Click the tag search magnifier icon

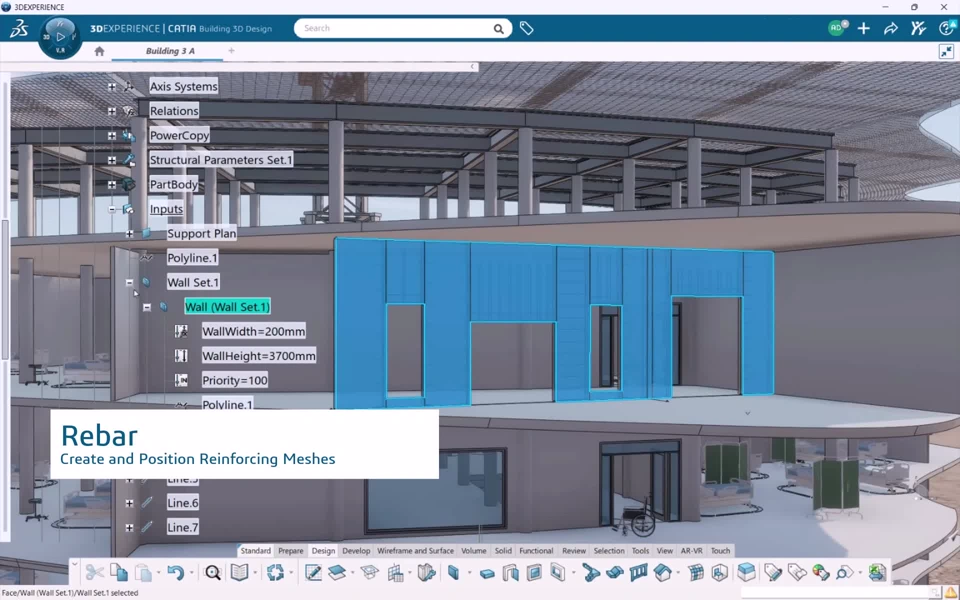(844, 572)
